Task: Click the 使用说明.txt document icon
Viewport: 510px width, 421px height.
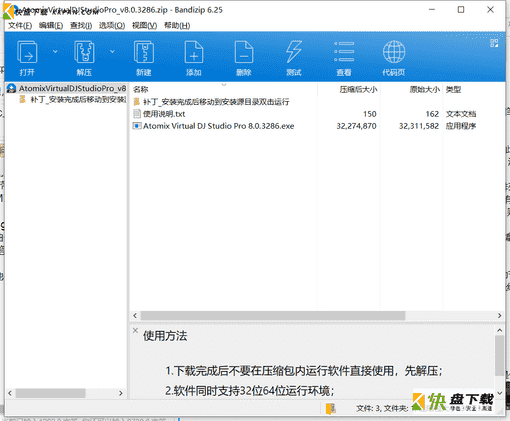Action: point(137,114)
